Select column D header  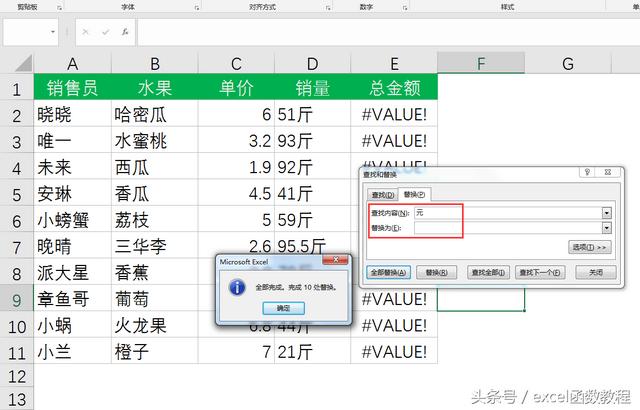click(x=313, y=64)
